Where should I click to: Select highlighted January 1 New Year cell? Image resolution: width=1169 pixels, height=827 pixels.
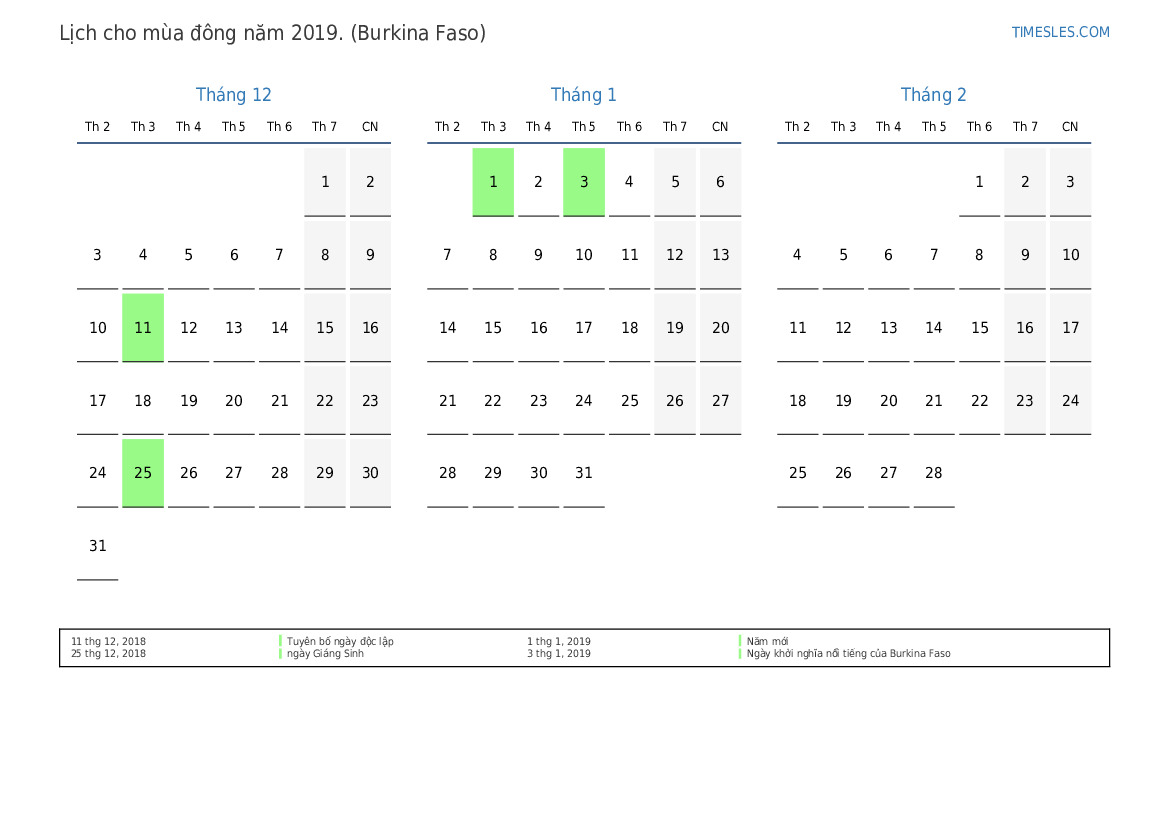point(493,182)
